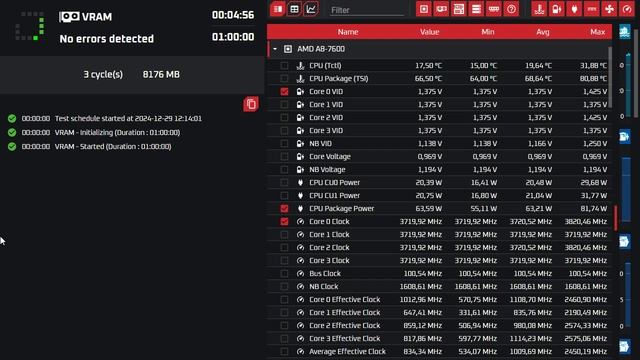Sort sensors by the Value column
The width and height of the screenshot is (640, 360).
[429, 32]
